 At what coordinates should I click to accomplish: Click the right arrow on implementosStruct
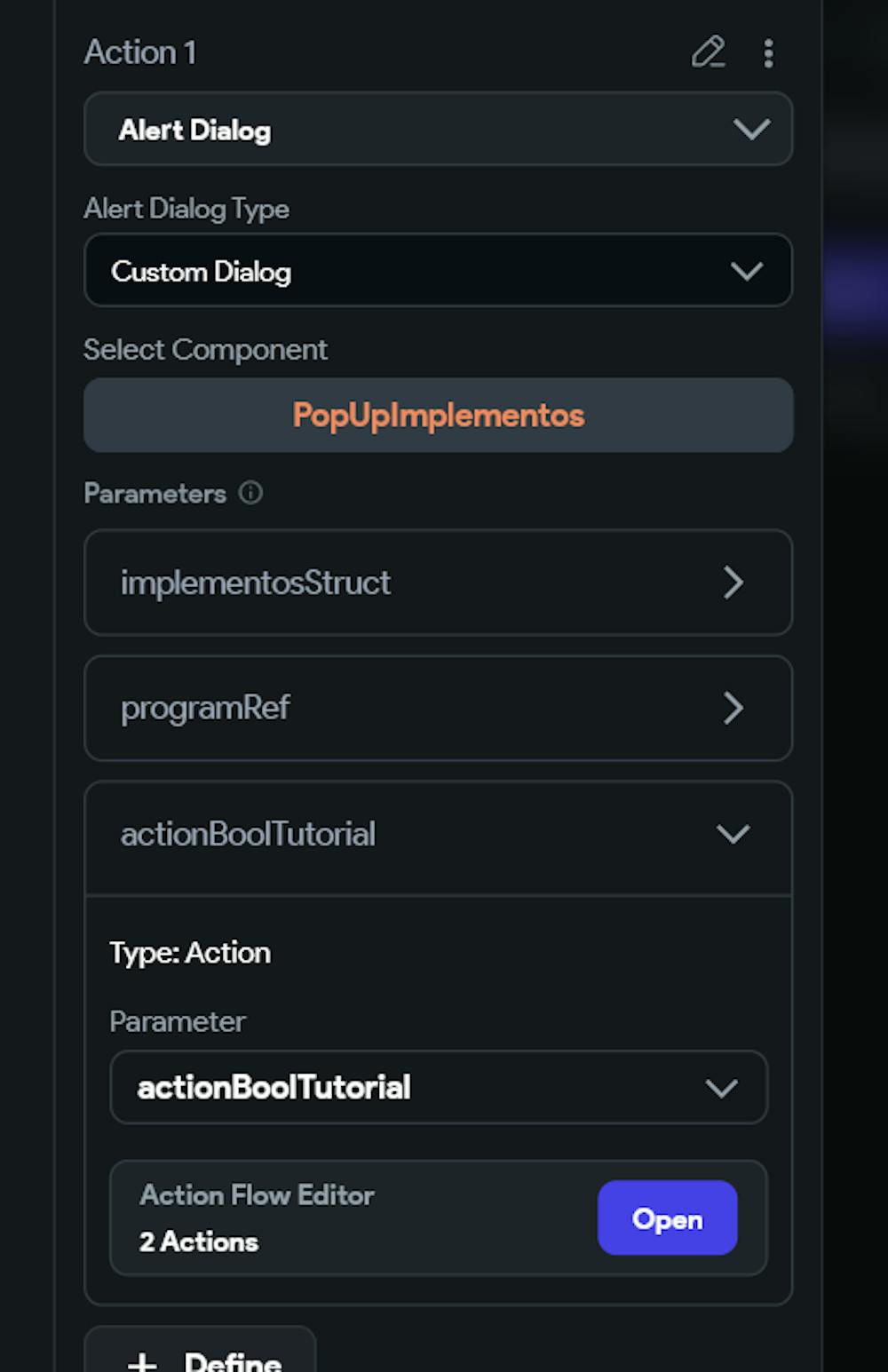(x=734, y=583)
